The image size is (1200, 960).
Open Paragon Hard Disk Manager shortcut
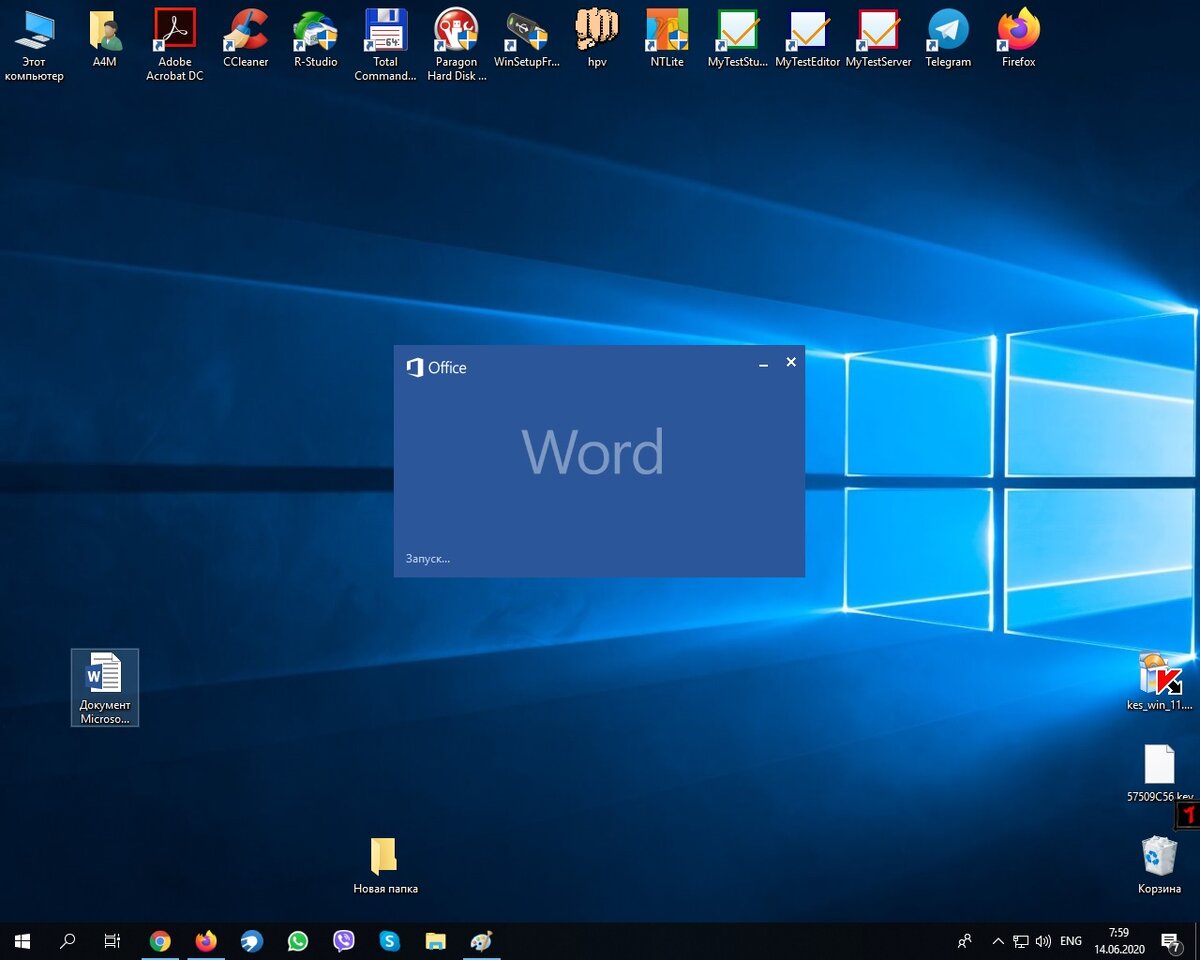(x=456, y=45)
